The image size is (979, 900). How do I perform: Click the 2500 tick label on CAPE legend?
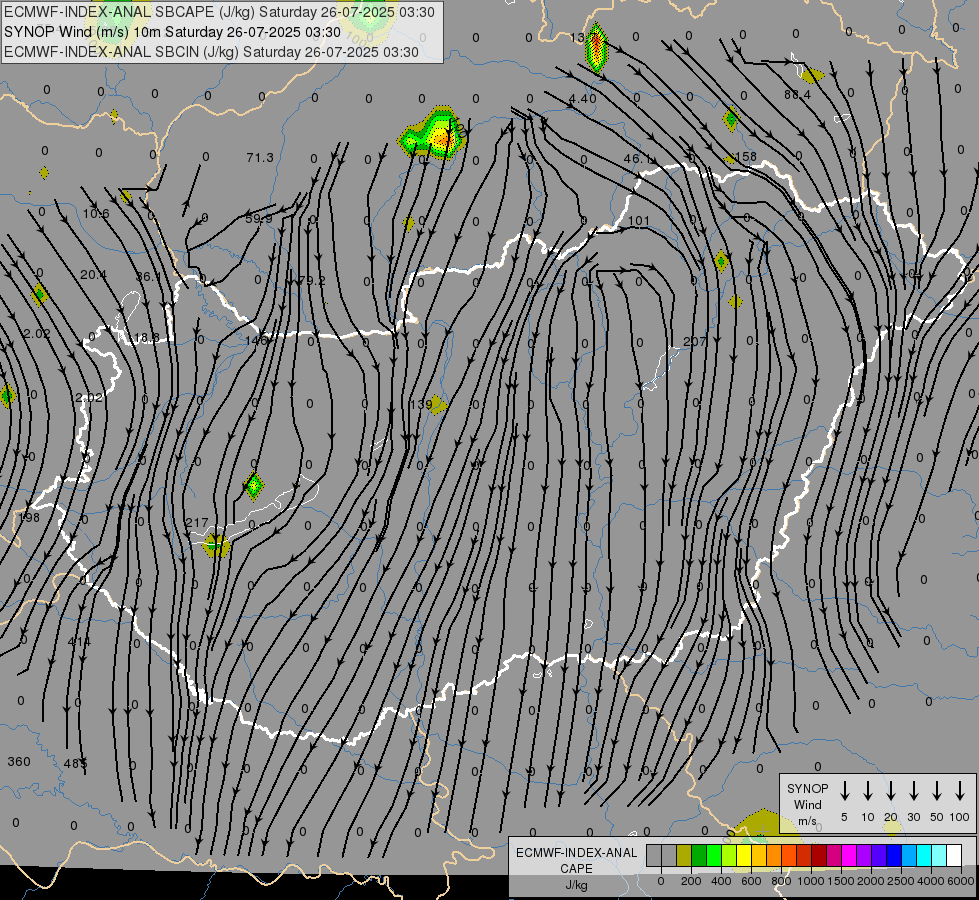click(x=900, y=881)
